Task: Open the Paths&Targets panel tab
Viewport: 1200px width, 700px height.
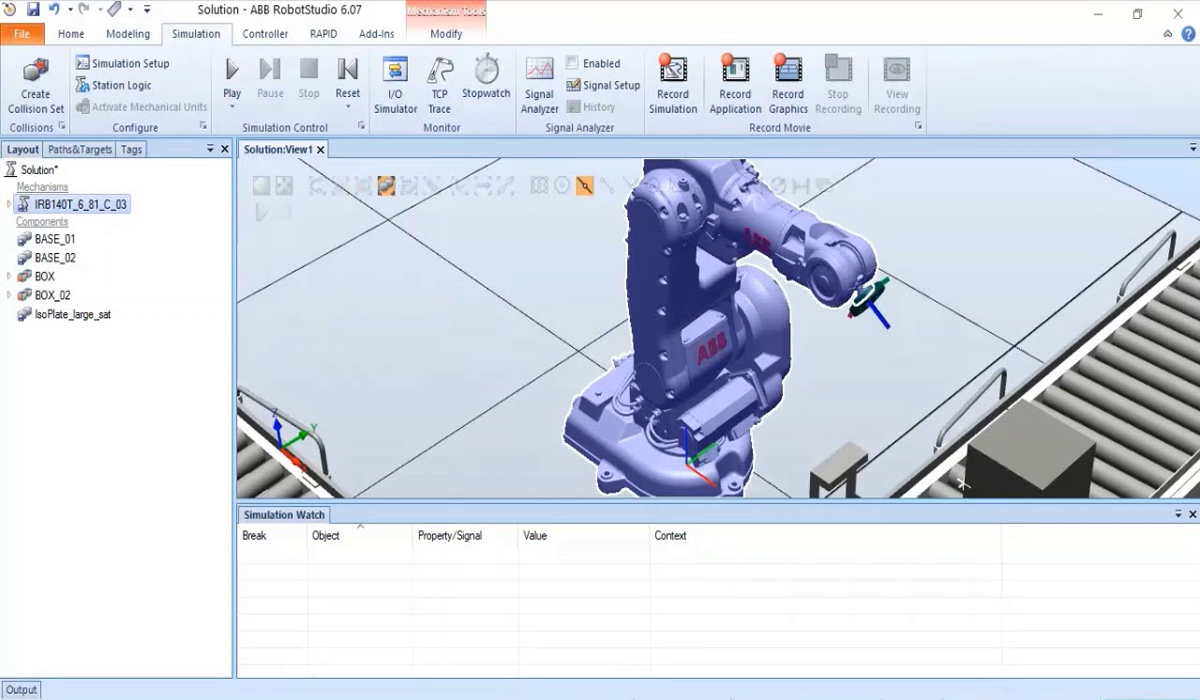Action: pos(80,149)
